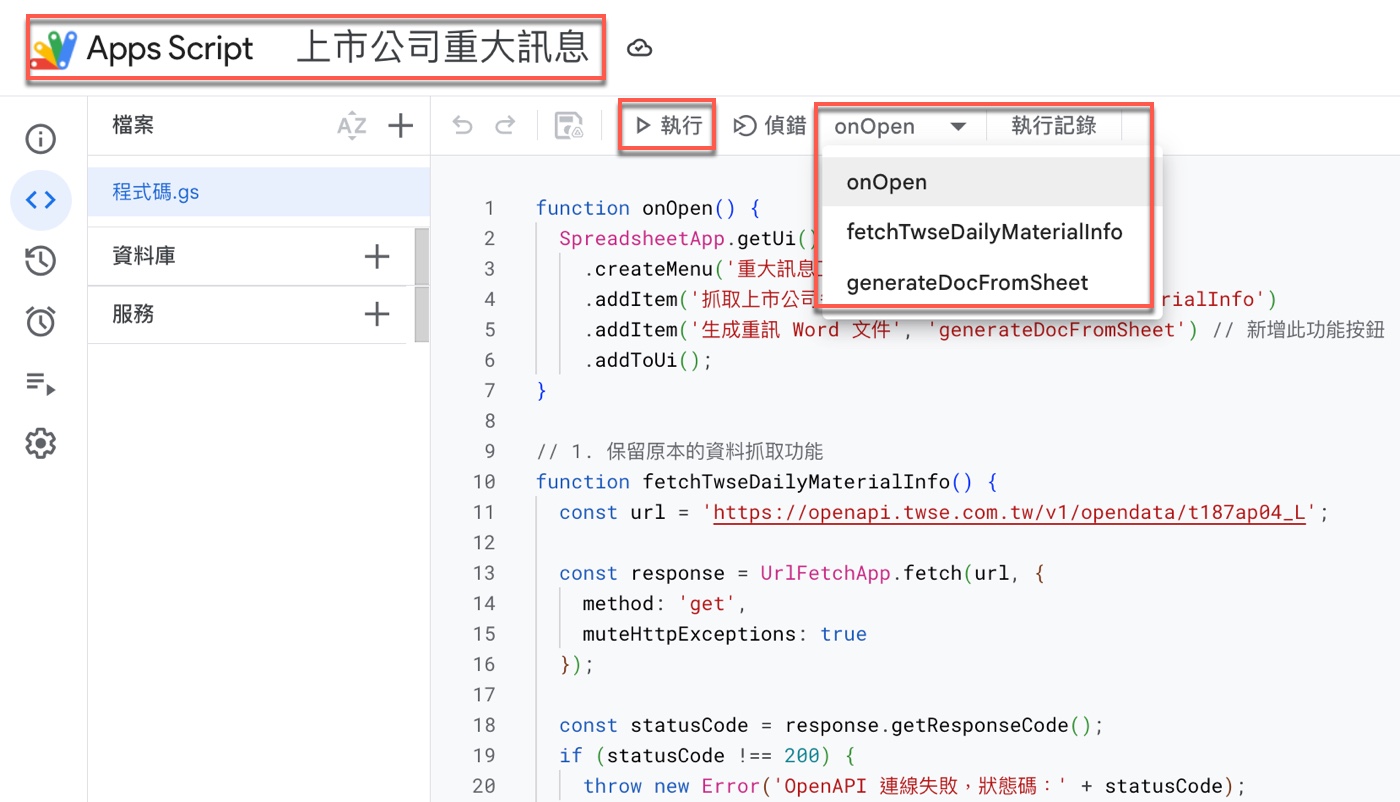
Task: Open the Editor code icon in sidebar
Action: tap(40, 200)
